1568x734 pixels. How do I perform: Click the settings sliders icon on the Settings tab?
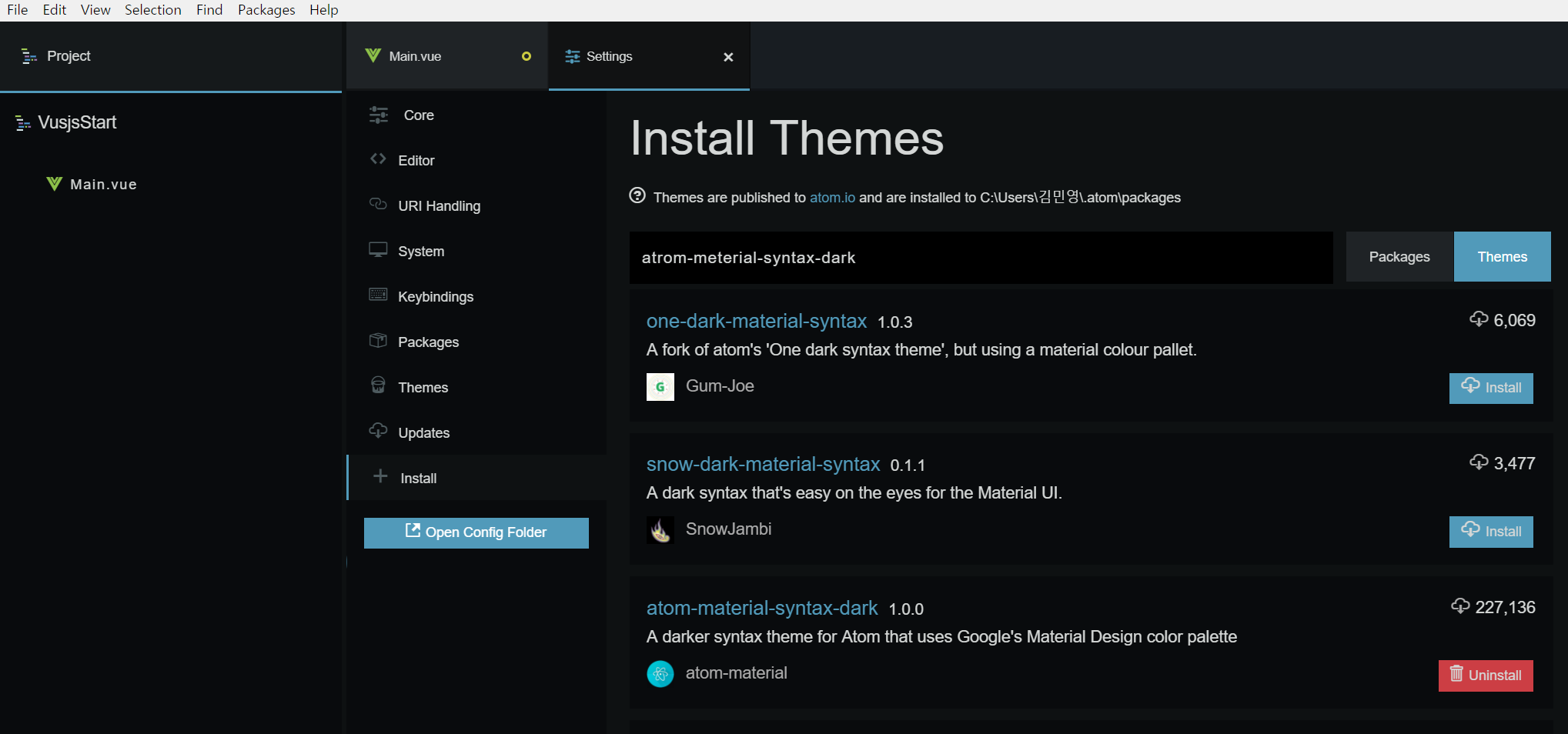573,56
